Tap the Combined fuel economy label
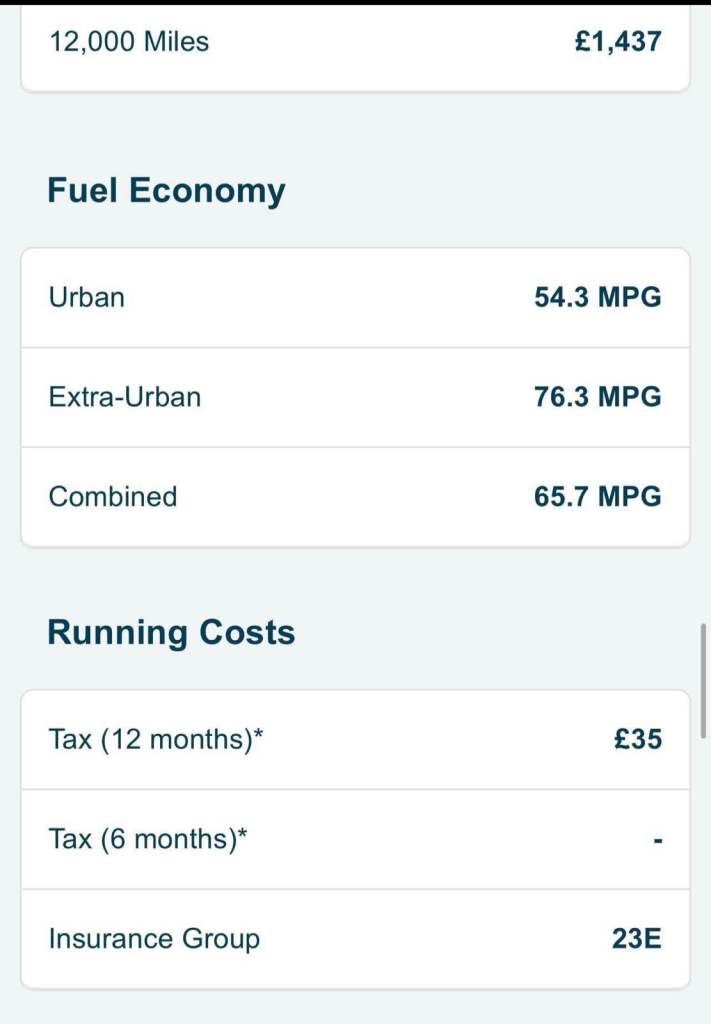 (x=113, y=497)
